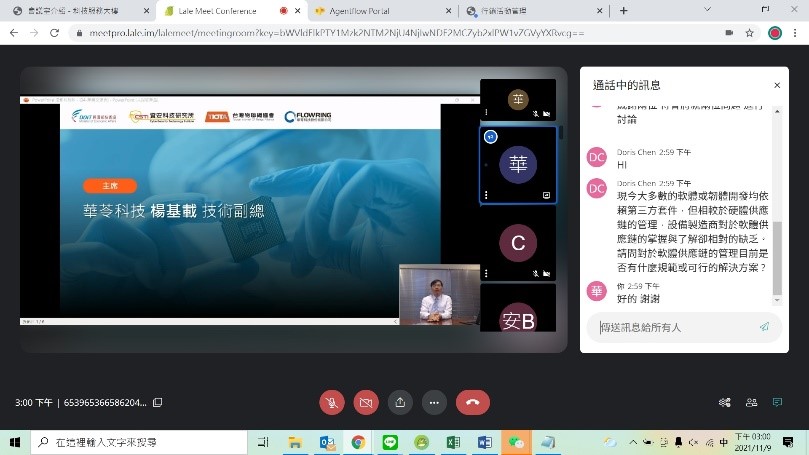Click the blue pin badge on 華 tile

pos(491,137)
